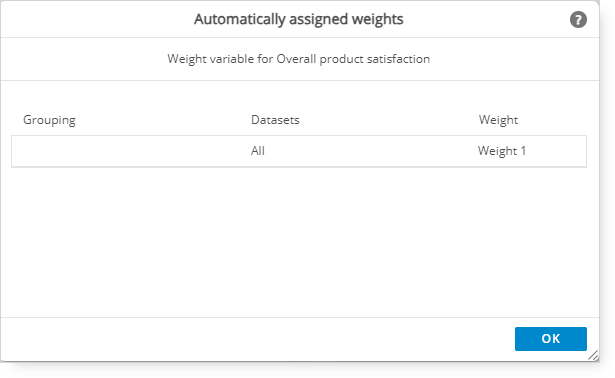This screenshot has height=378, width=615.
Task: Grab the resize grip at dialog corner
Action: click(593, 355)
